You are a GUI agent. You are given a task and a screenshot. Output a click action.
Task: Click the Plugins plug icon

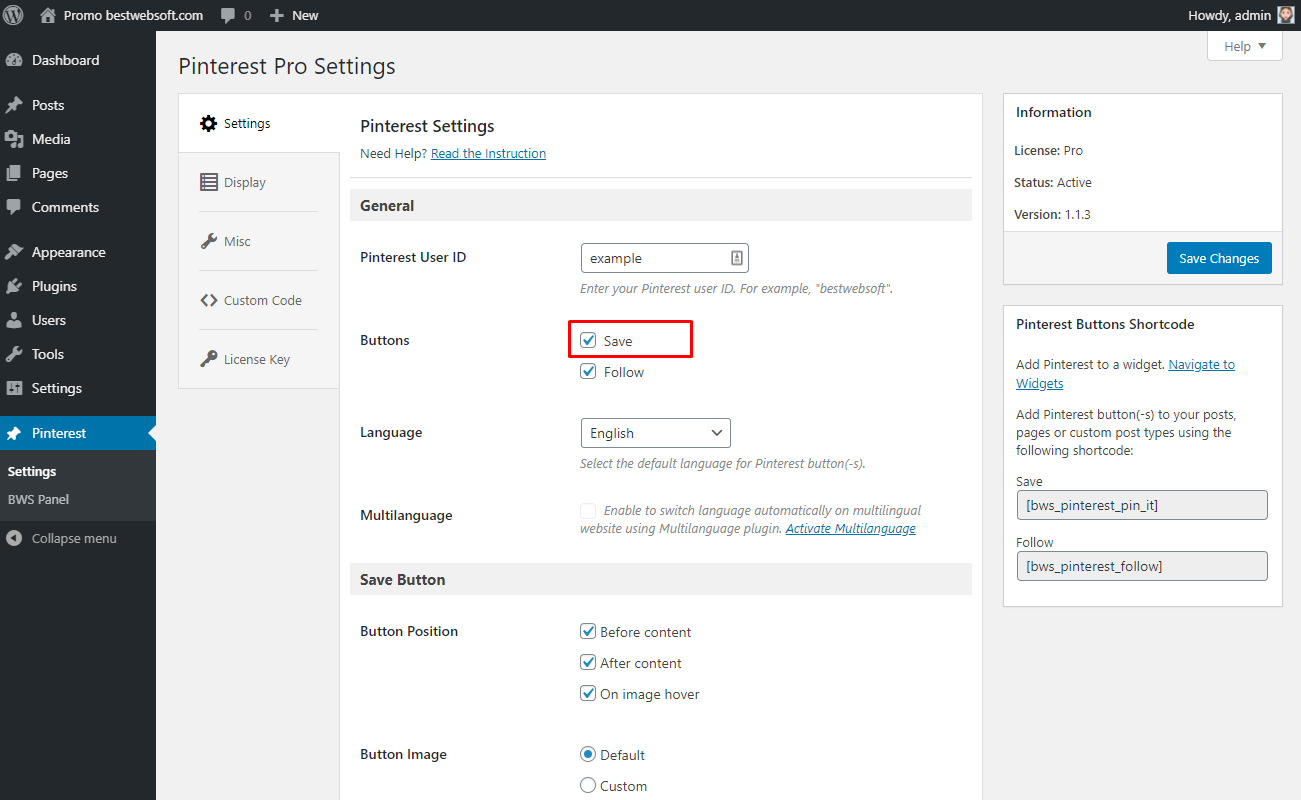(x=14, y=286)
